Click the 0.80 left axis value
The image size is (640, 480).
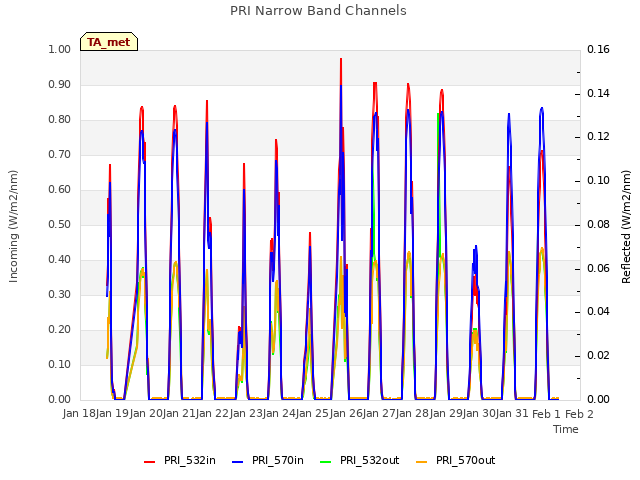click(x=60, y=120)
